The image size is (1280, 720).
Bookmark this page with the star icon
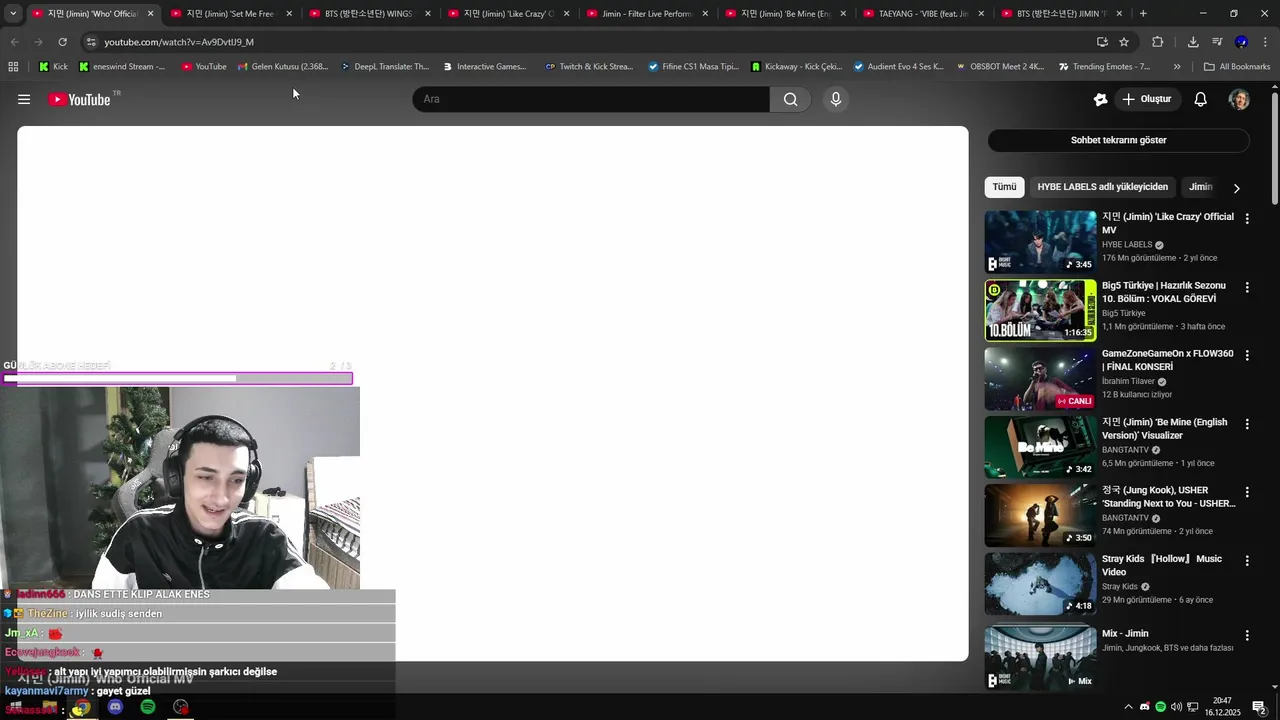tap(1124, 42)
